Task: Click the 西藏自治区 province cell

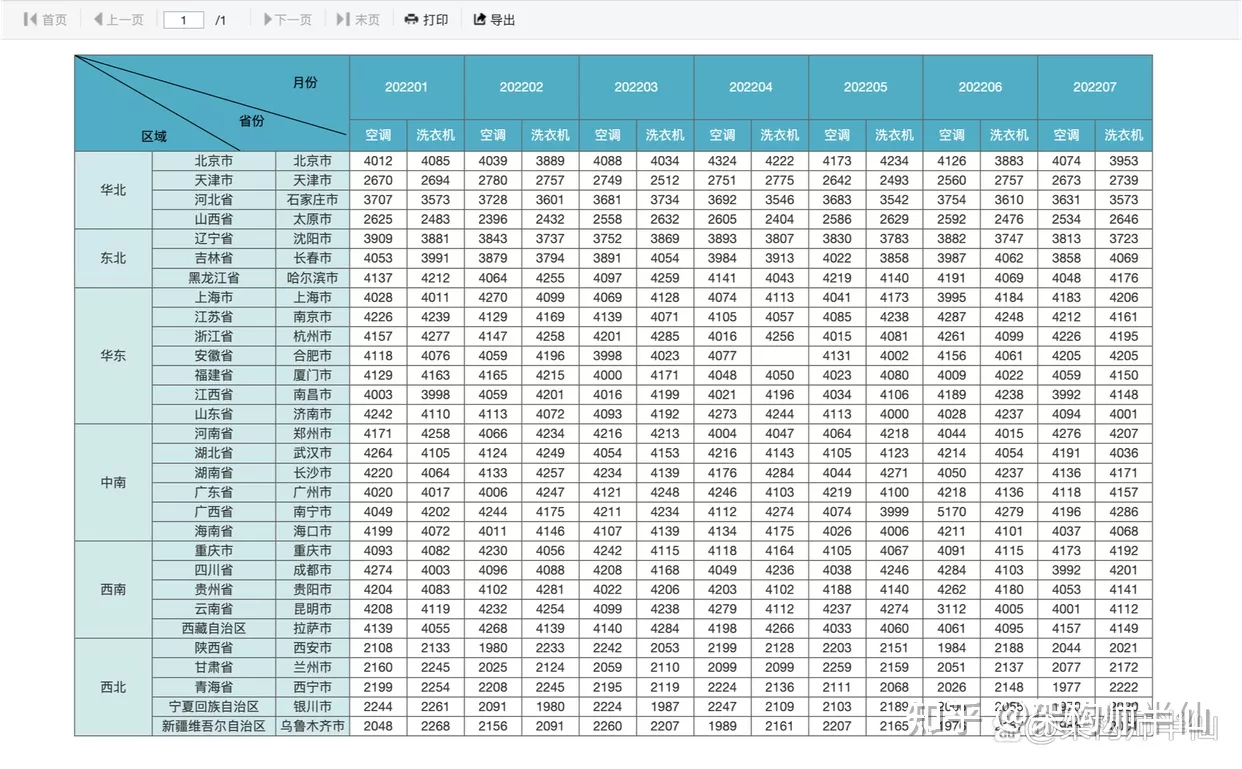Action: pyautogui.click(x=214, y=628)
